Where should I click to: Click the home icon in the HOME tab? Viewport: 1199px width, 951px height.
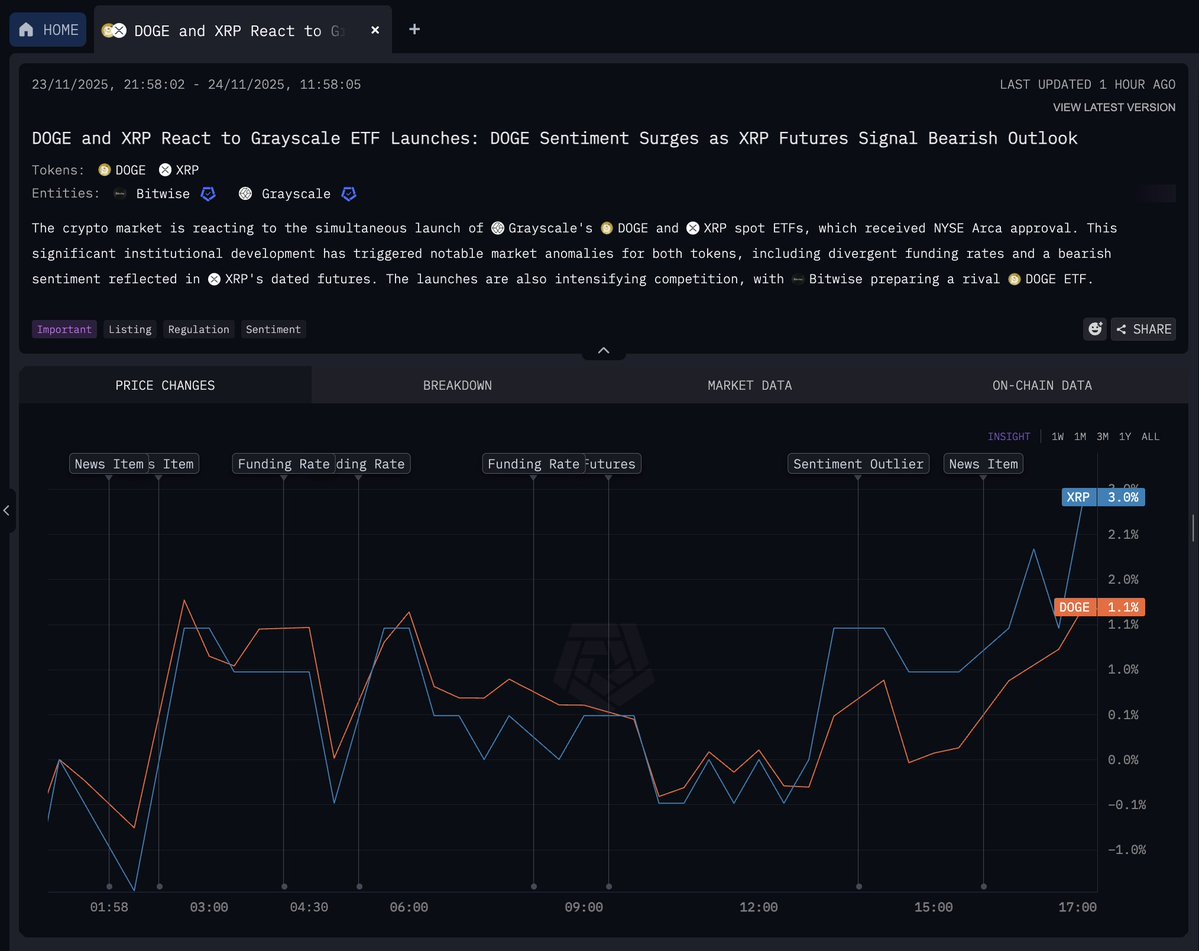(26, 30)
